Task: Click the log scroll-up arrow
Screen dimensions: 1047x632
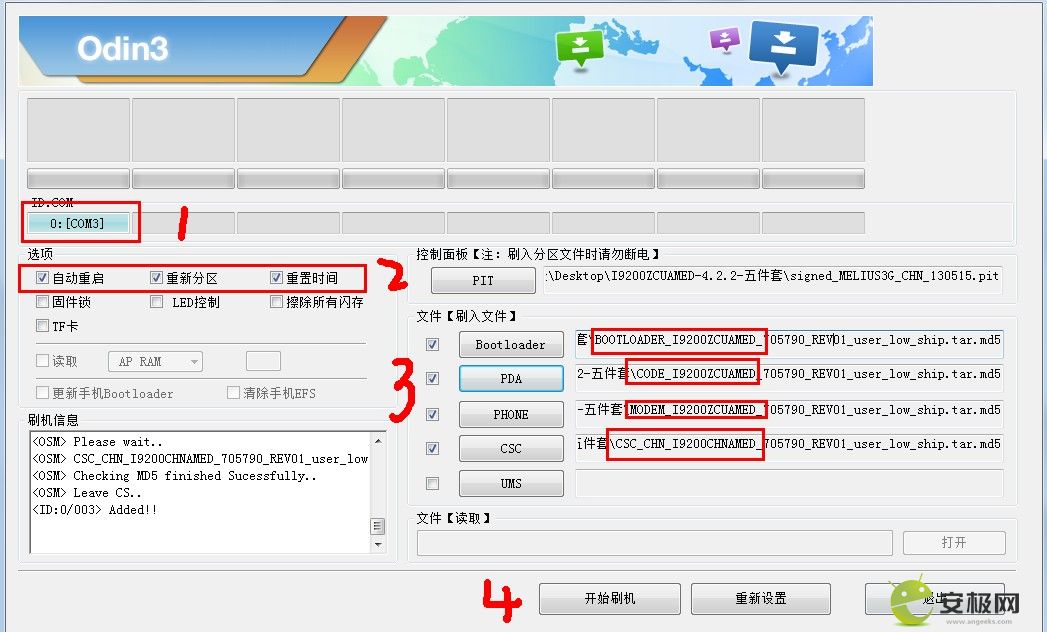Action: (378, 441)
